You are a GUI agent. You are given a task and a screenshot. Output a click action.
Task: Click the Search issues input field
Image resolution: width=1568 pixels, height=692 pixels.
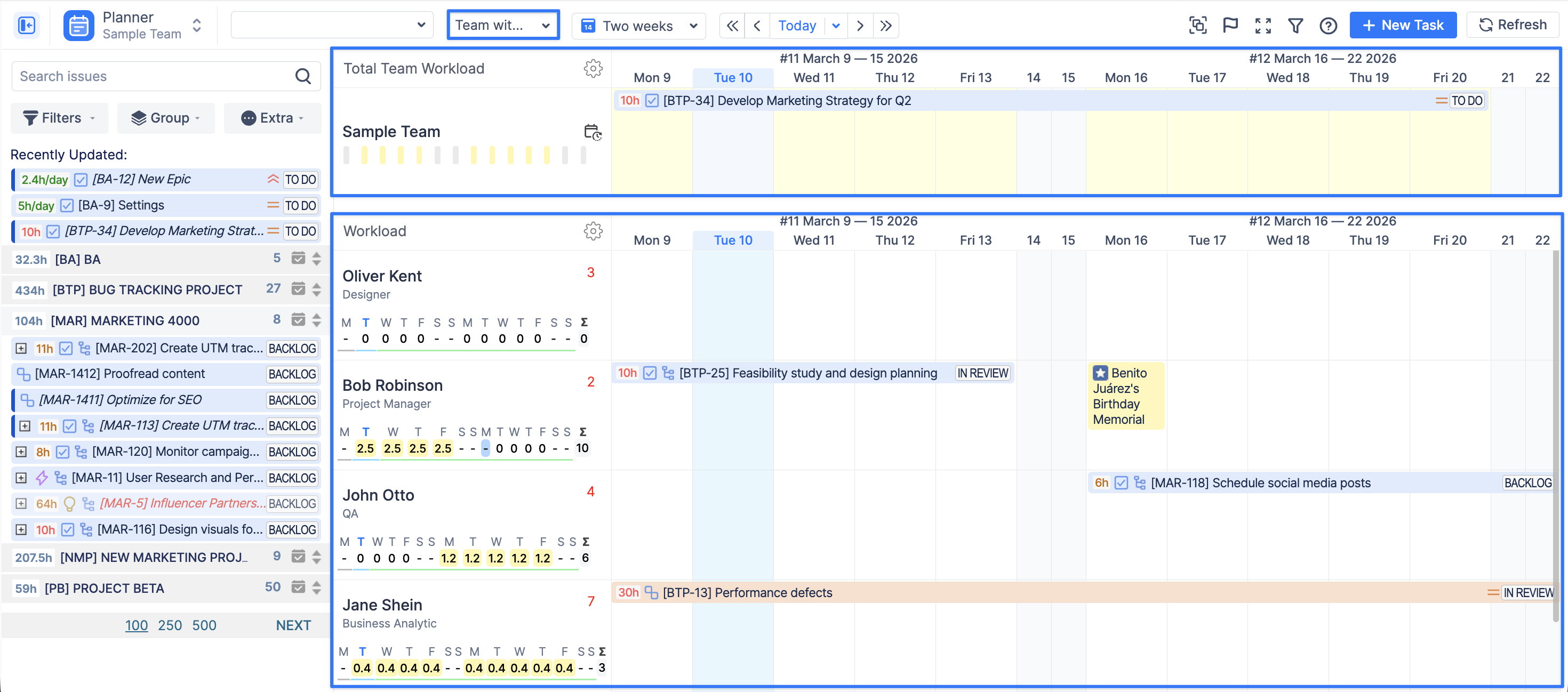pyautogui.click(x=152, y=76)
